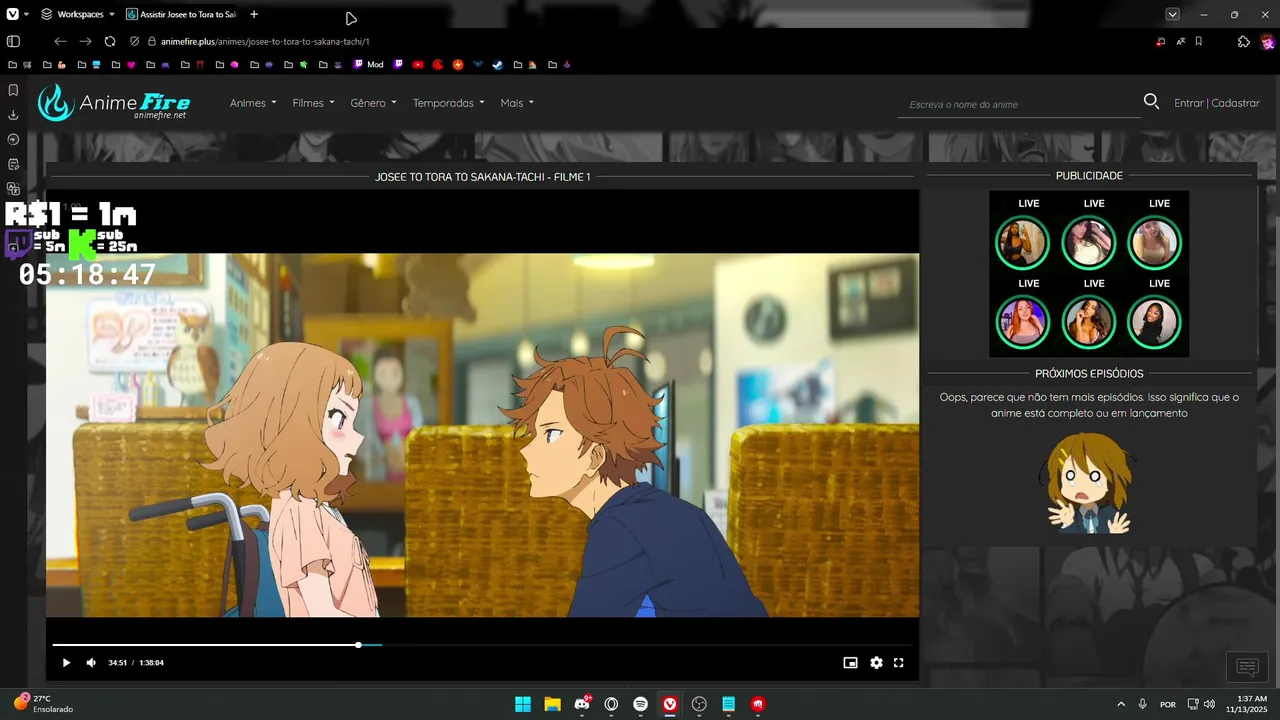Click the anime name search field
The height and width of the screenshot is (720, 1280).
point(1018,104)
